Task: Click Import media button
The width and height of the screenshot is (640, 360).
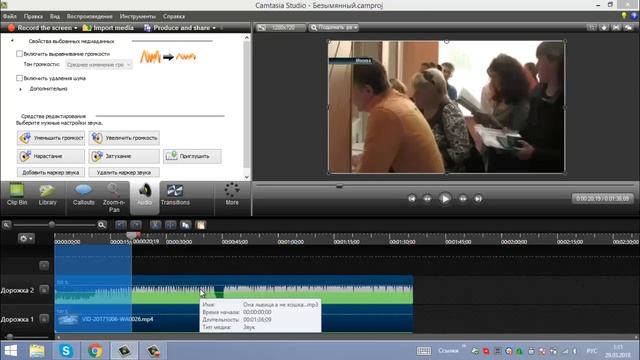Action: pos(108,28)
